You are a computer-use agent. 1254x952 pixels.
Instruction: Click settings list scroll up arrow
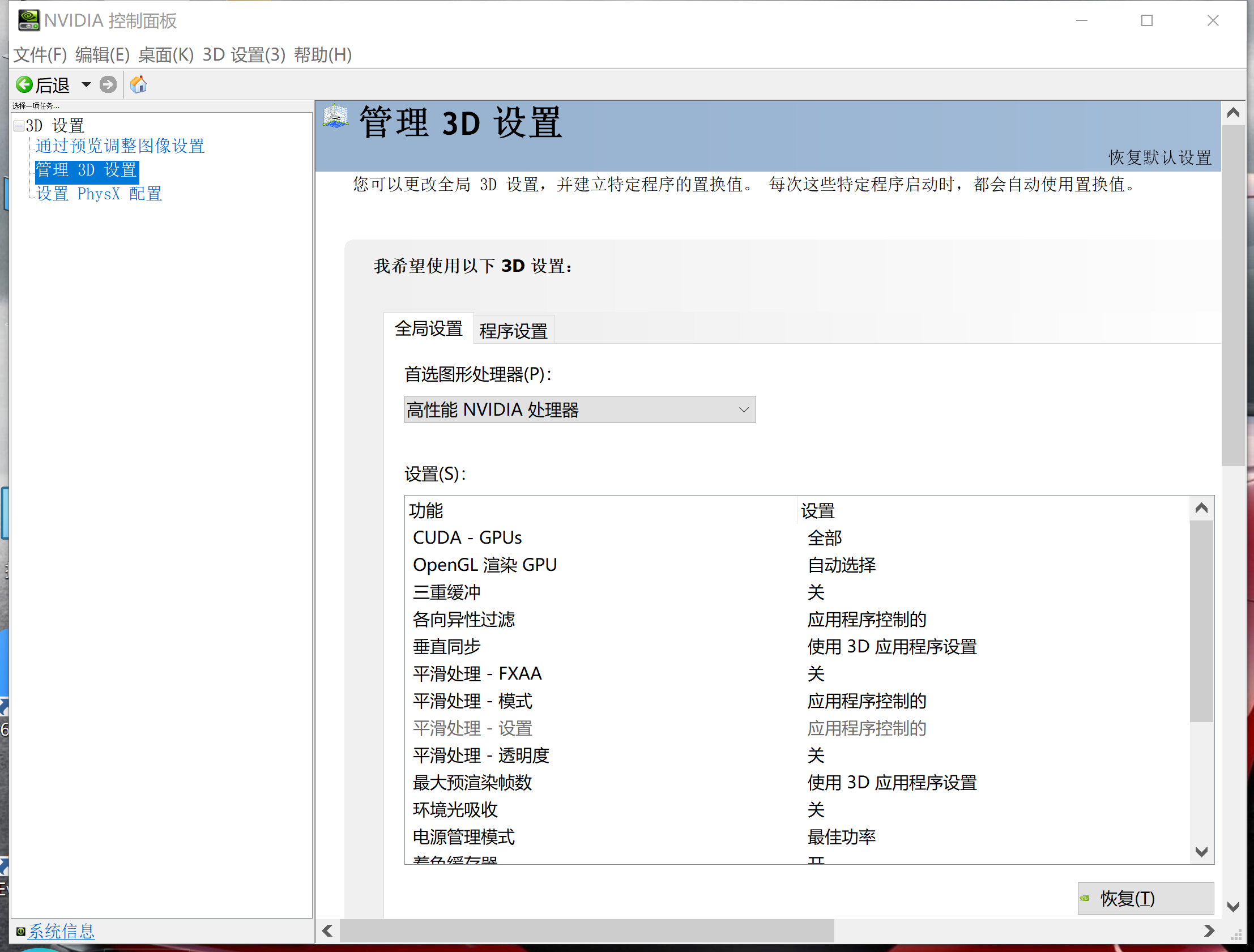click(1201, 508)
